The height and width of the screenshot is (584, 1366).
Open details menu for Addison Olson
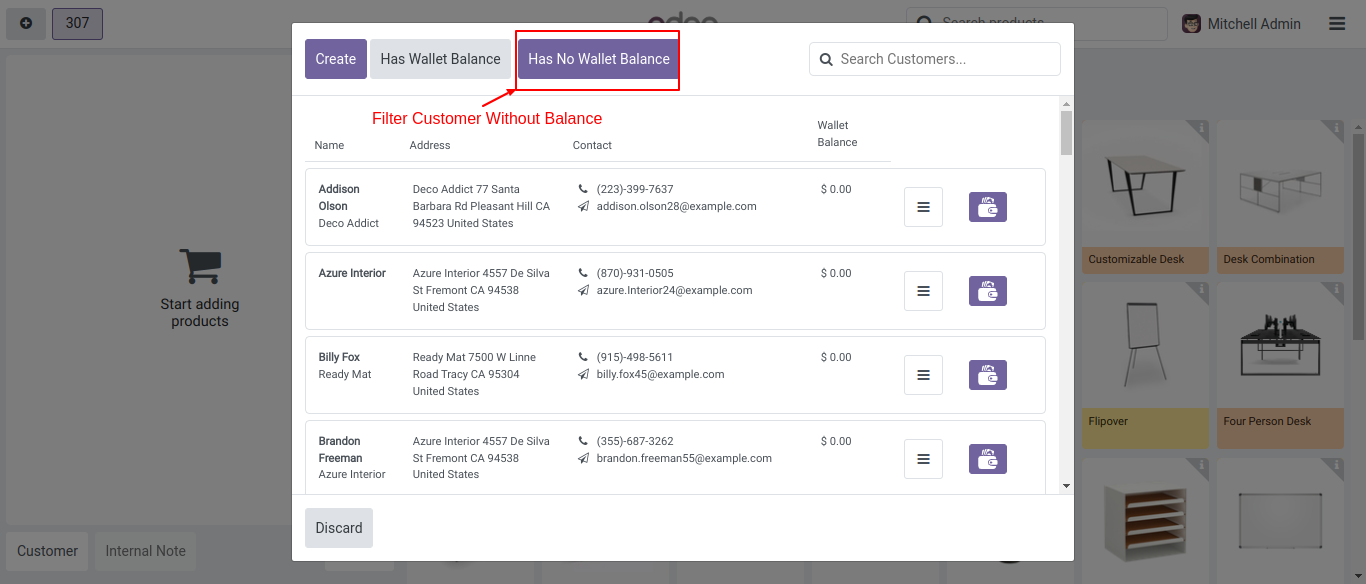coord(923,207)
